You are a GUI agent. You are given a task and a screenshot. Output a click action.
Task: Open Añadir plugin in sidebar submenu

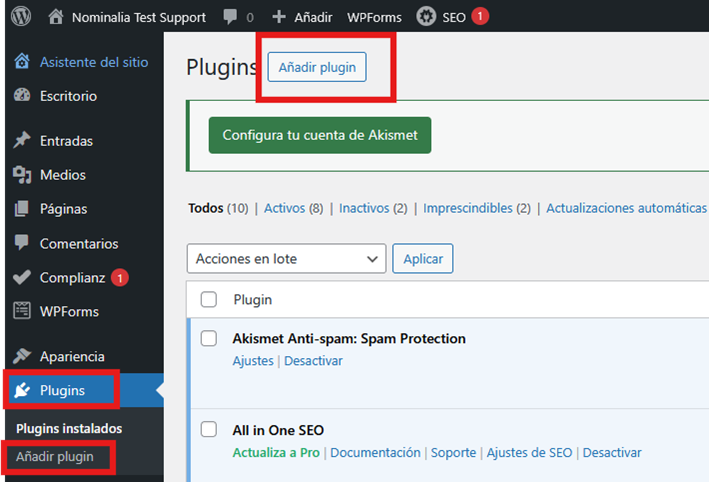coord(55,457)
